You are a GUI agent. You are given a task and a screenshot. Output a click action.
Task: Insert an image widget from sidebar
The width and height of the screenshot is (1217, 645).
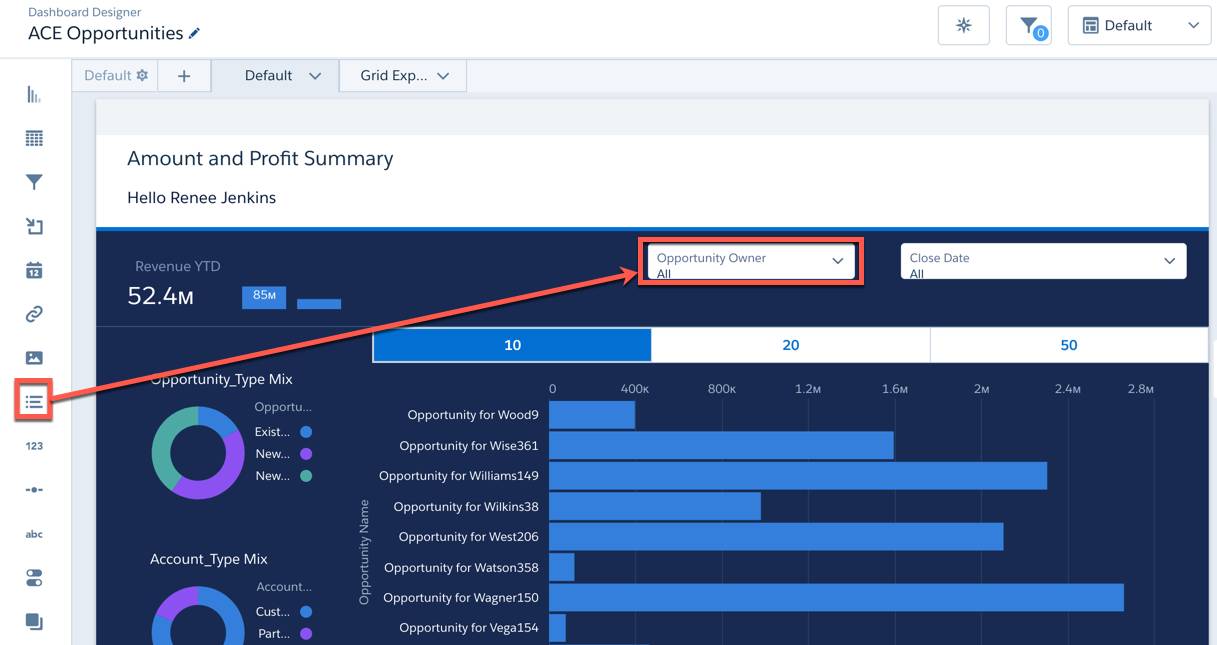pyautogui.click(x=34, y=358)
